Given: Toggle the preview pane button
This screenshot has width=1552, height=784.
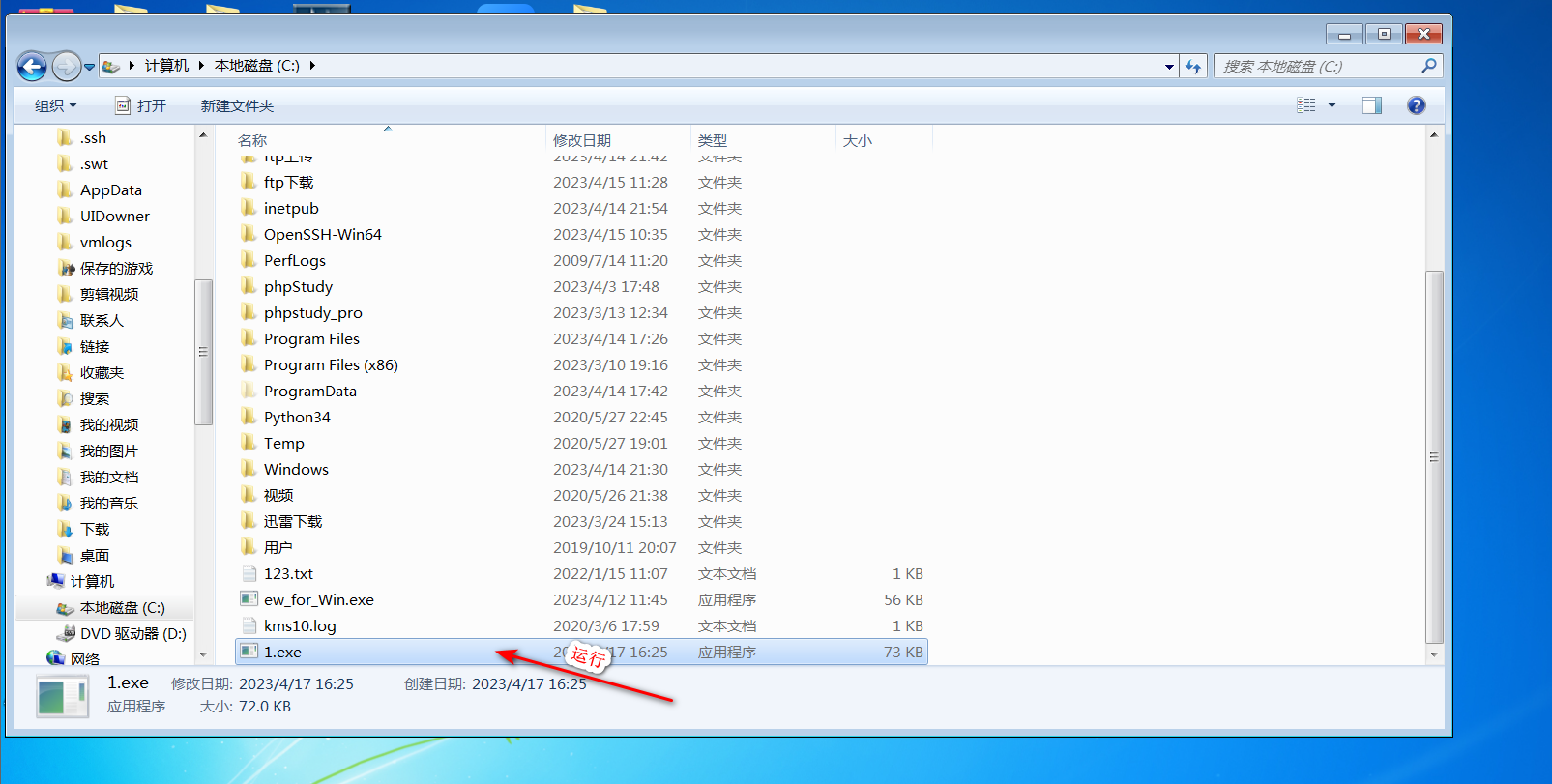Looking at the screenshot, I should pos(1371,105).
